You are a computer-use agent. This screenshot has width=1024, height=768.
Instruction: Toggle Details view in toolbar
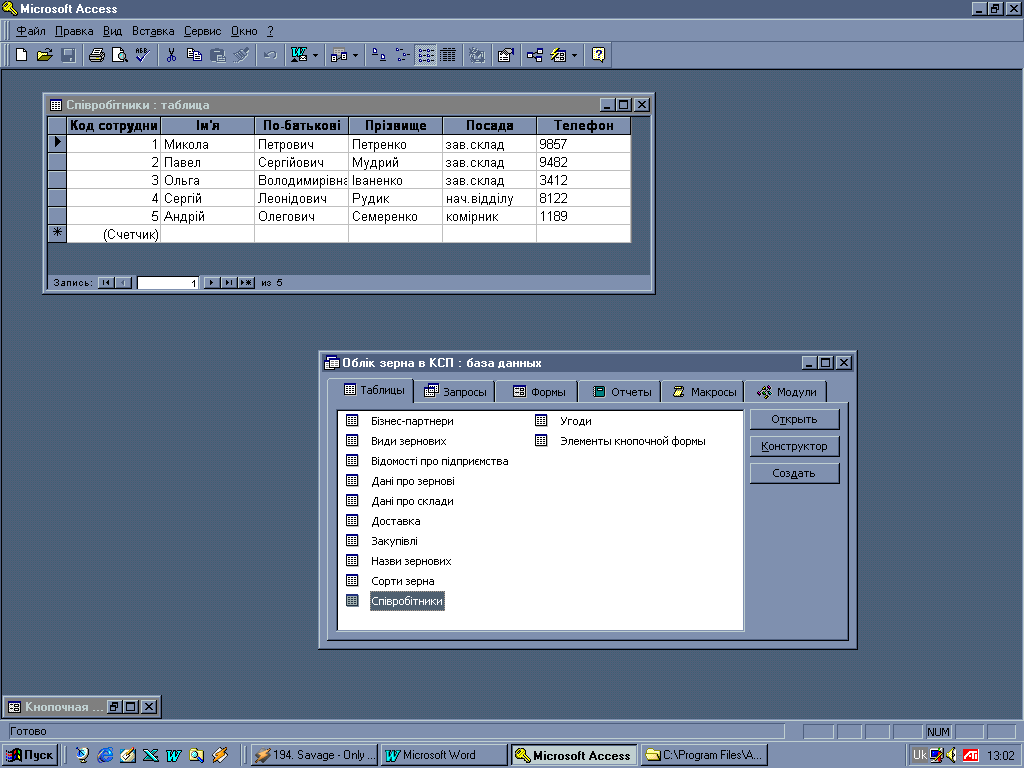(448, 55)
